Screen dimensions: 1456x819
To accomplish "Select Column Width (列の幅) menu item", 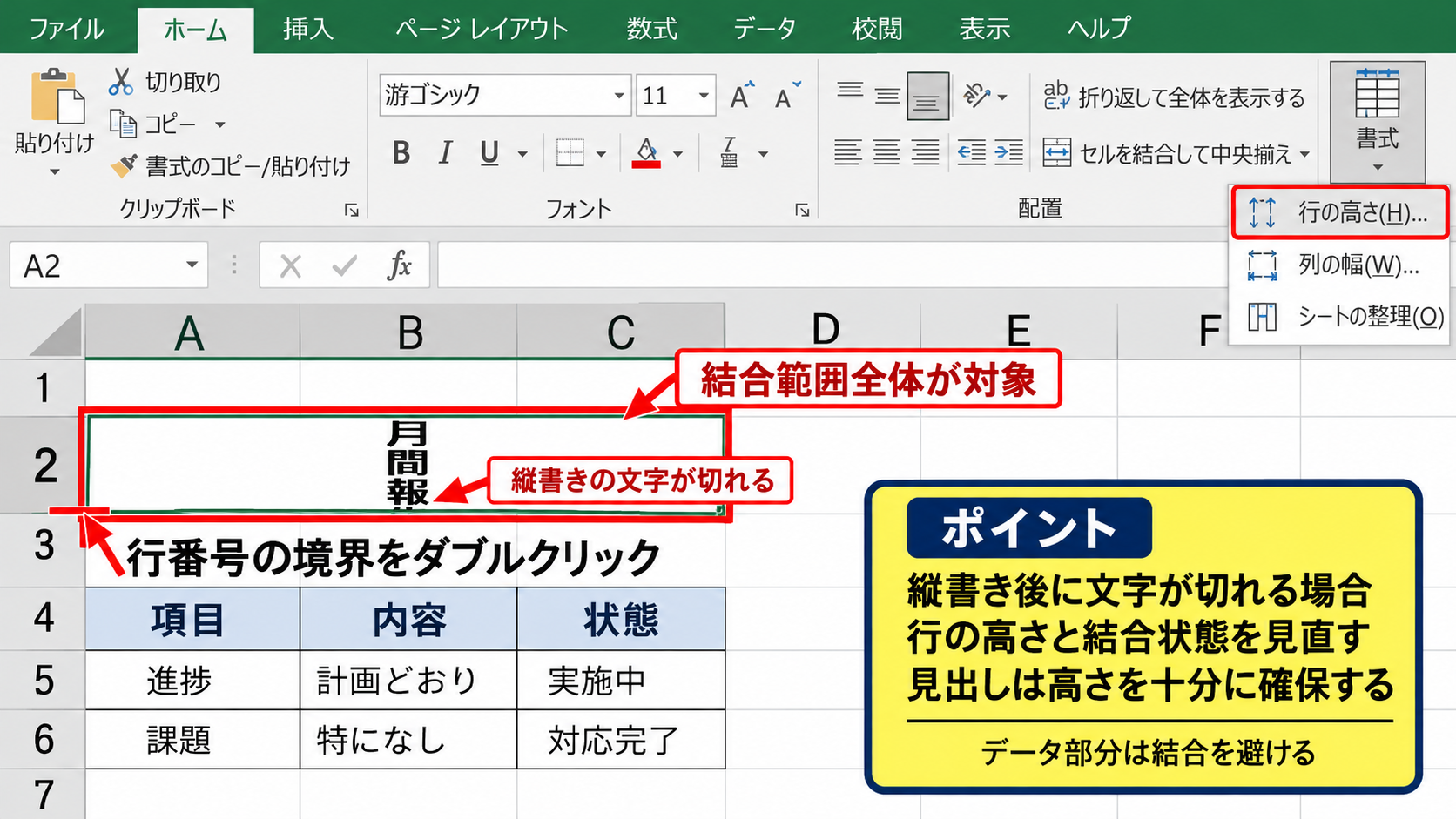I will tap(1339, 264).
